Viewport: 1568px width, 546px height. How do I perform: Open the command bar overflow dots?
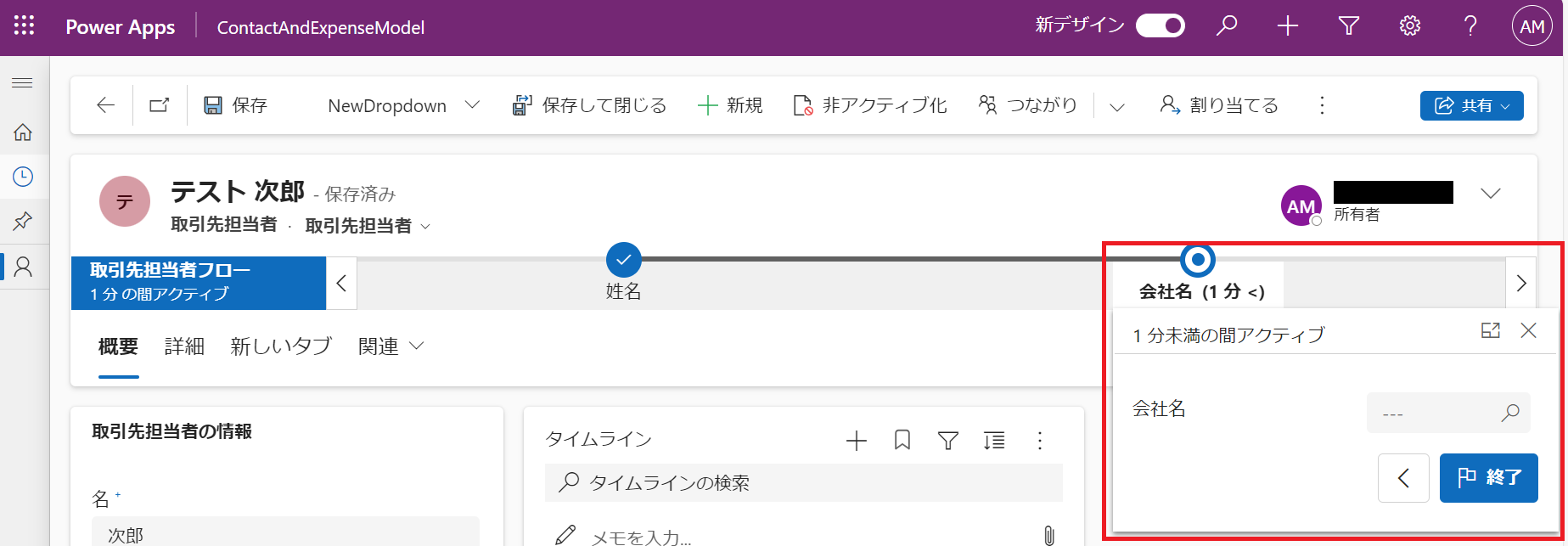point(1322,105)
